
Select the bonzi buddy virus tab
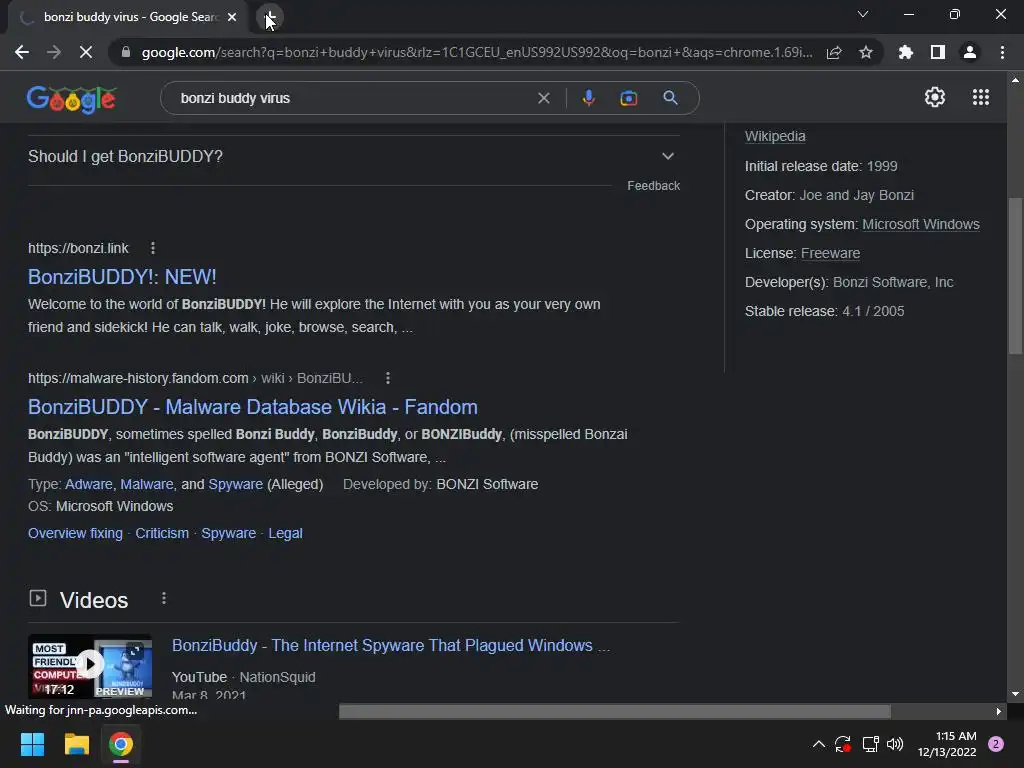127,17
